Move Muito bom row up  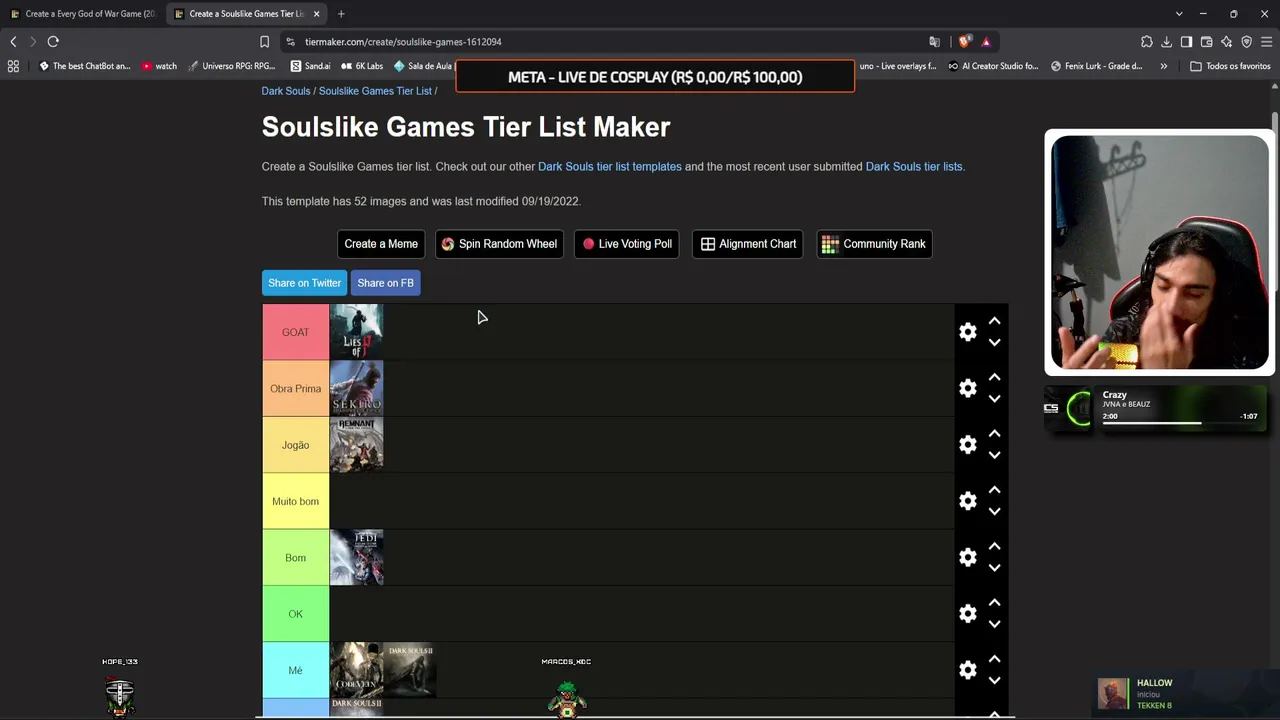pyautogui.click(x=994, y=490)
